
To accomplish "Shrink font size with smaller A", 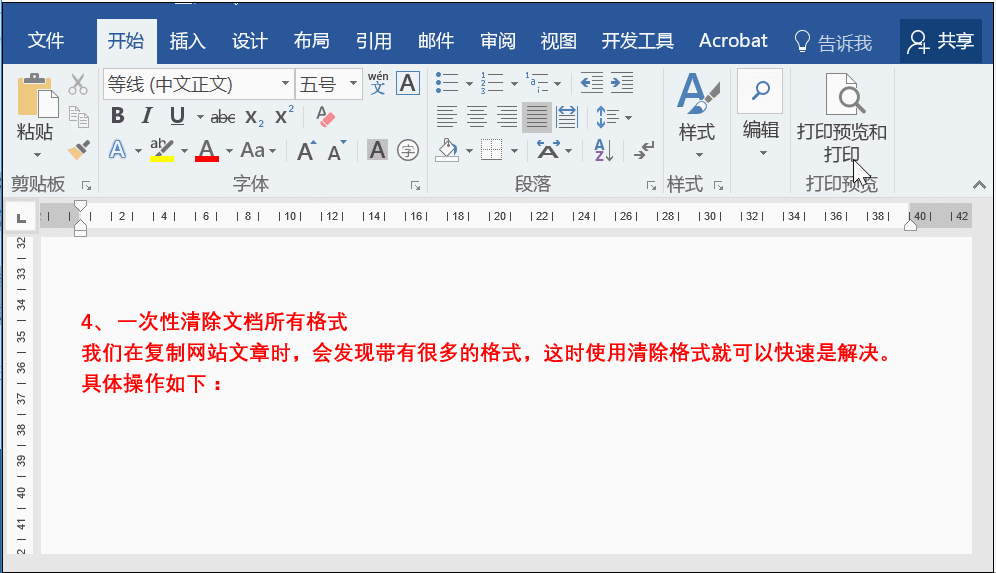I will click(x=337, y=151).
